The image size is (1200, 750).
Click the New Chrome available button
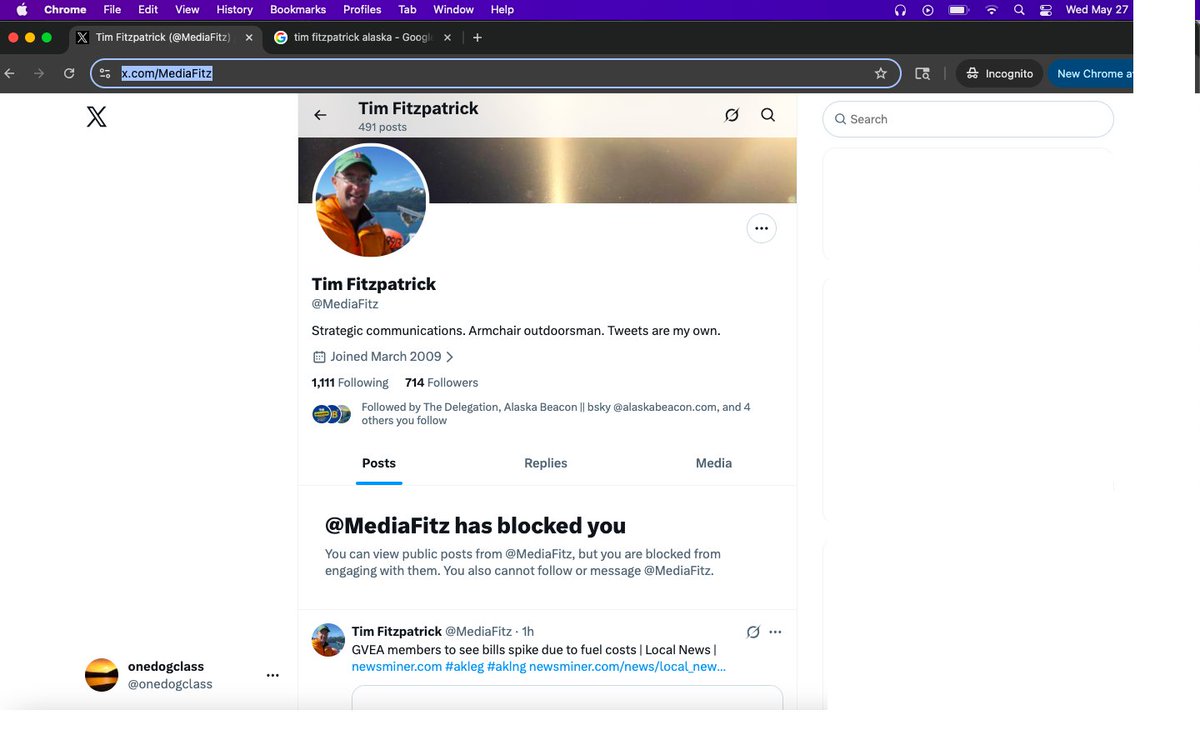[1091, 73]
